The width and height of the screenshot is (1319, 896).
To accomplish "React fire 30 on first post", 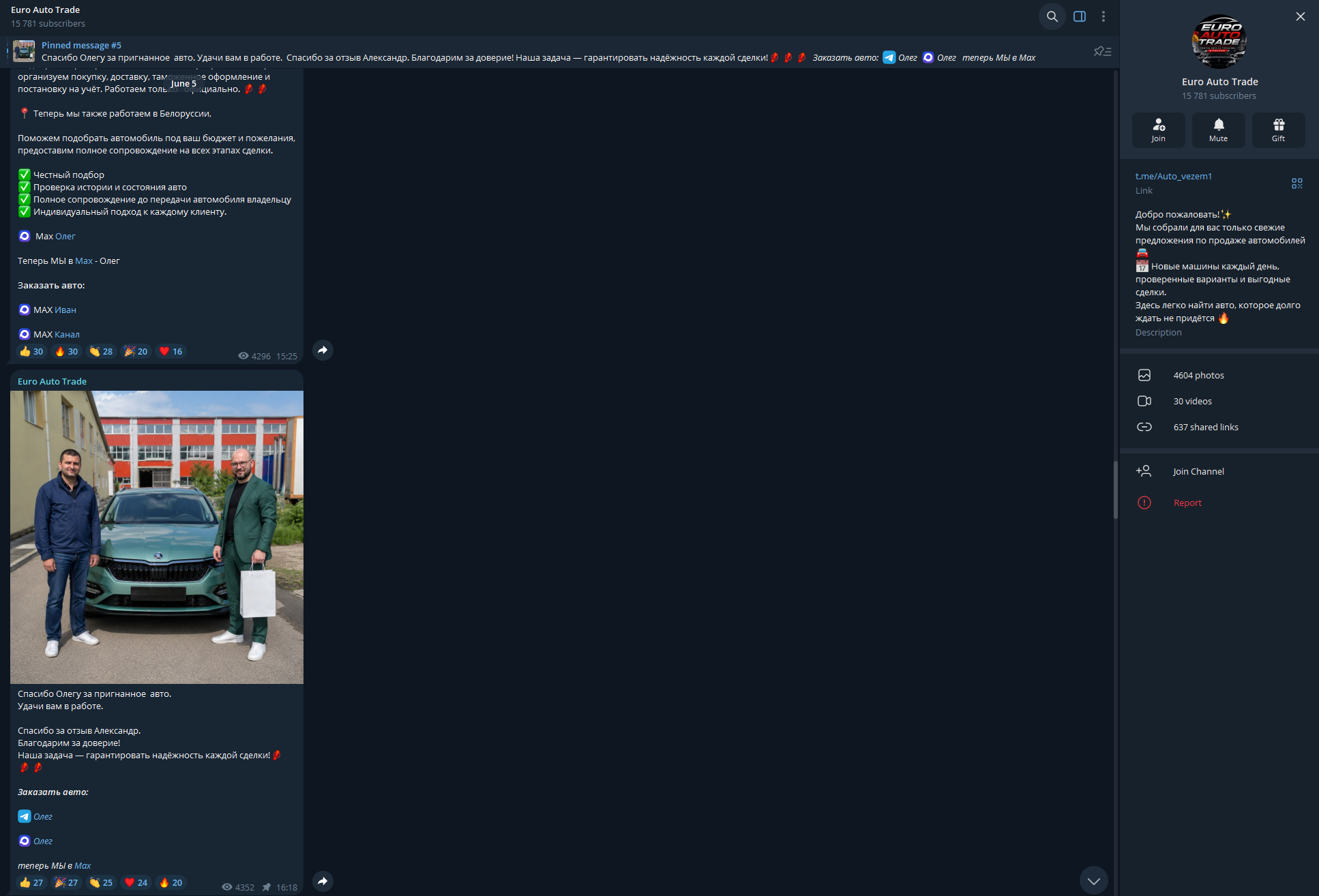I will click(x=66, y=351).
